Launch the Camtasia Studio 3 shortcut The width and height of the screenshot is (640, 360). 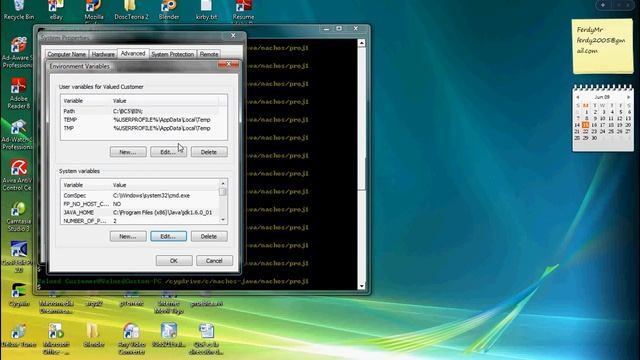(x=19, y=216)
